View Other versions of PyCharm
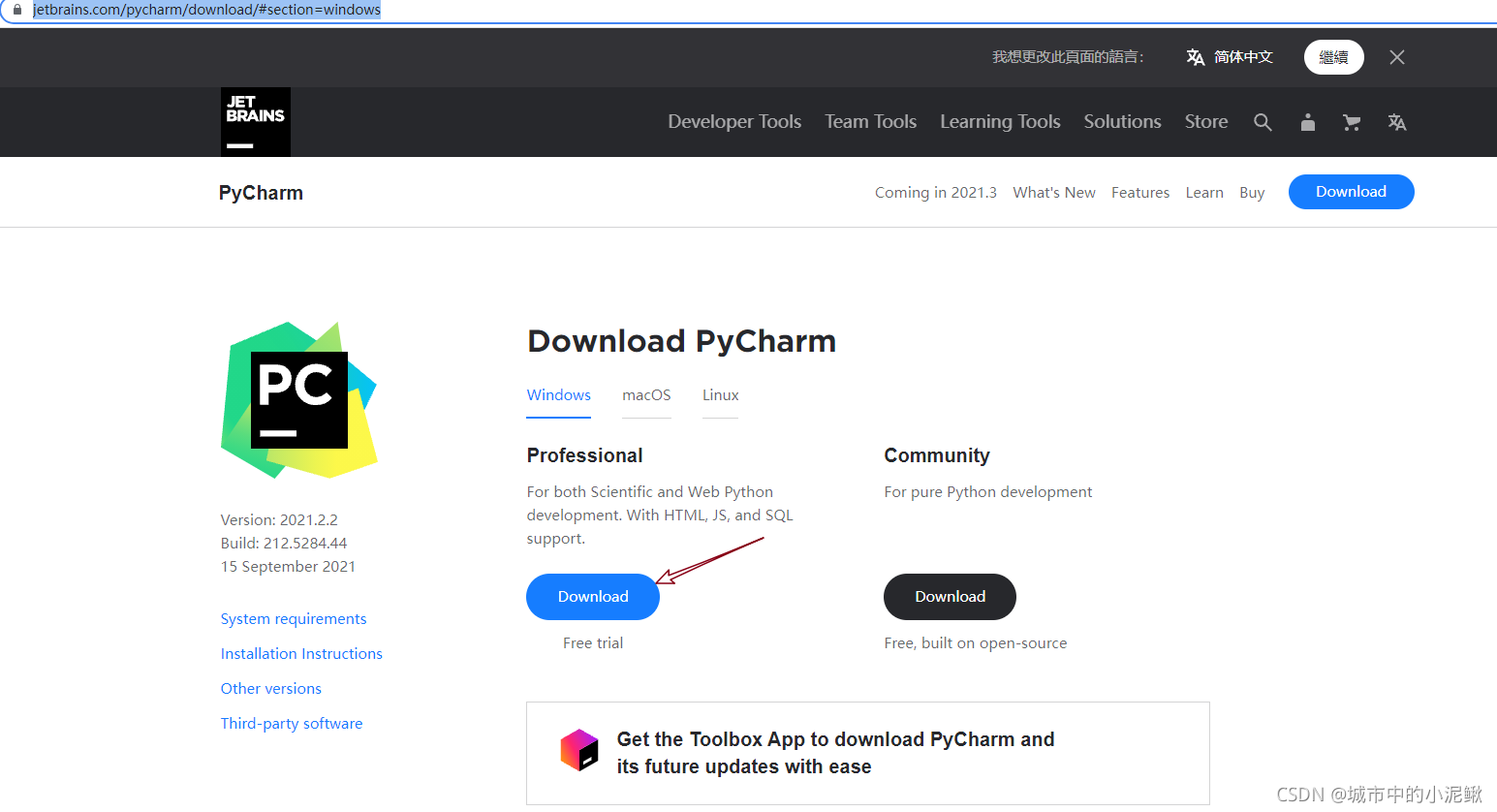 coord(270,688)
